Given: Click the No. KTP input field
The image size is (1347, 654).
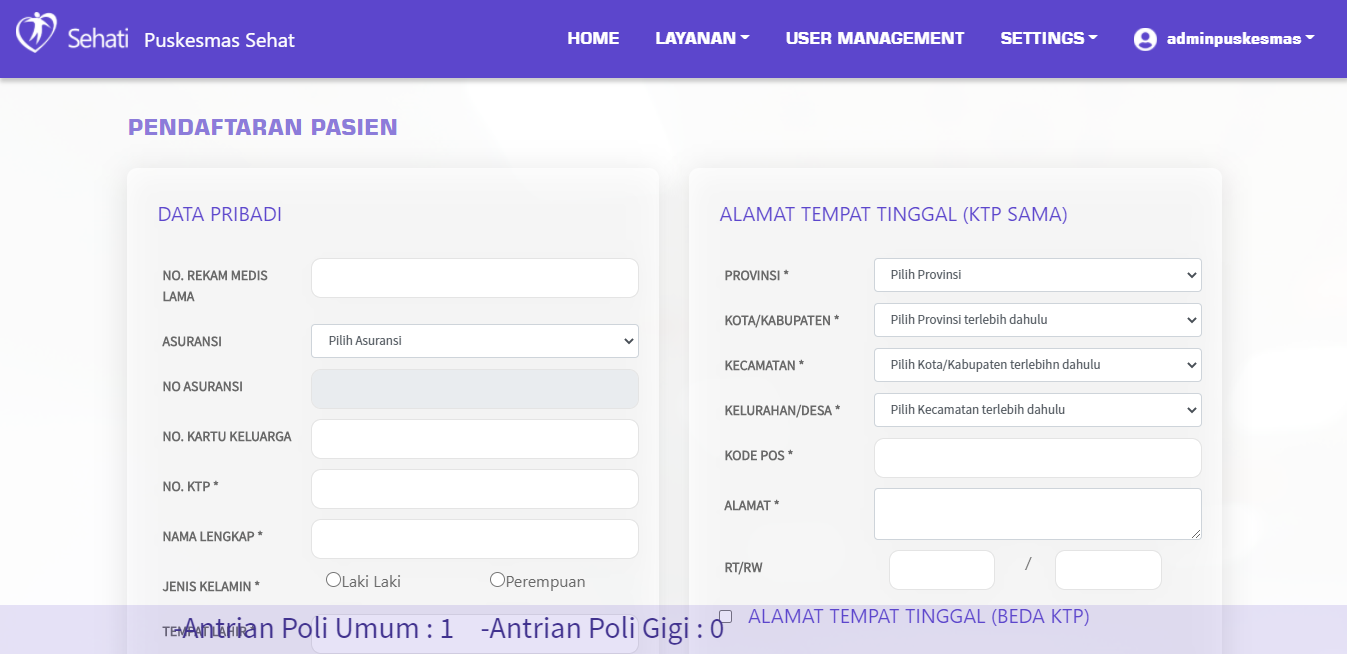Looking at the screenshot, I should (x=474, y=489).
